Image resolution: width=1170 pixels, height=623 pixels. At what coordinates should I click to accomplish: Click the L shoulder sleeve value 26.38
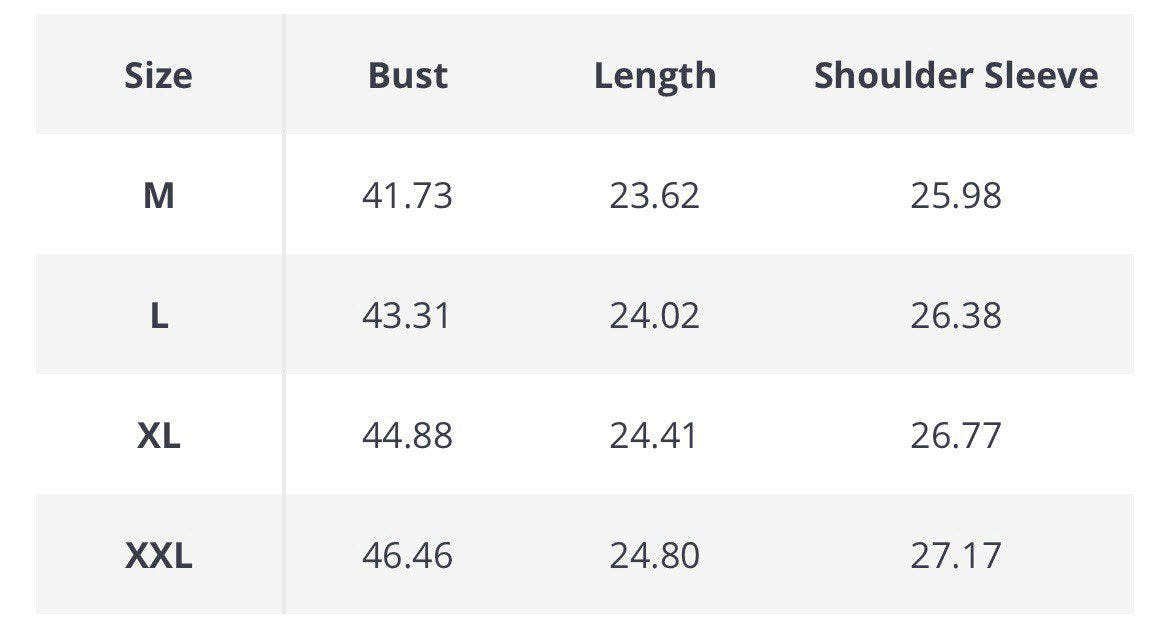(956, 316)
